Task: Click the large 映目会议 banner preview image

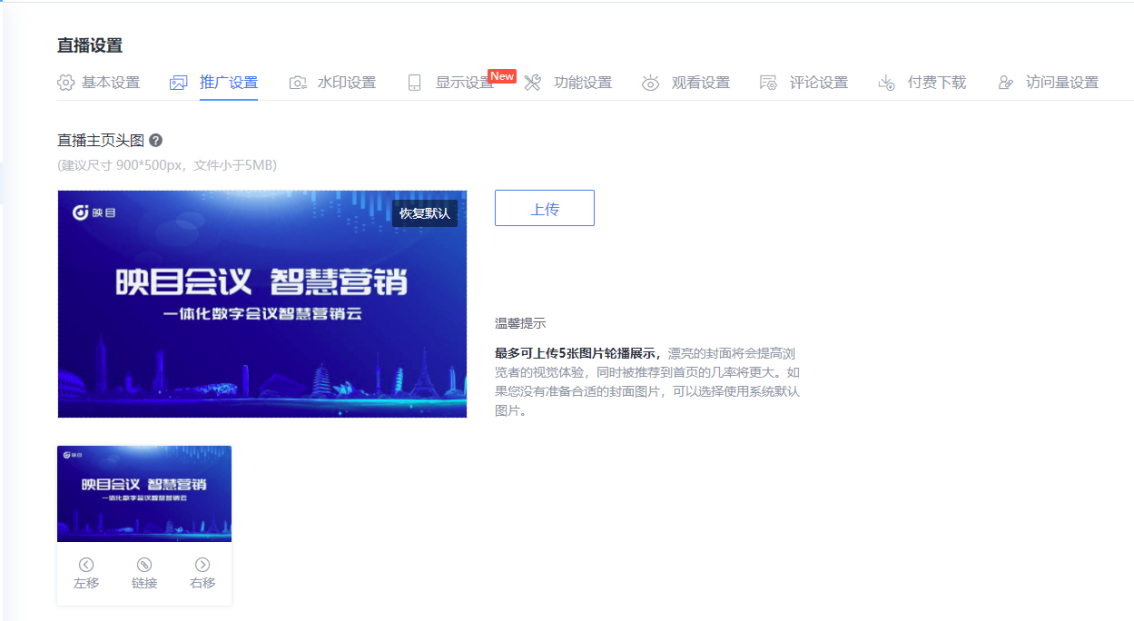Action: pos(262,304)
